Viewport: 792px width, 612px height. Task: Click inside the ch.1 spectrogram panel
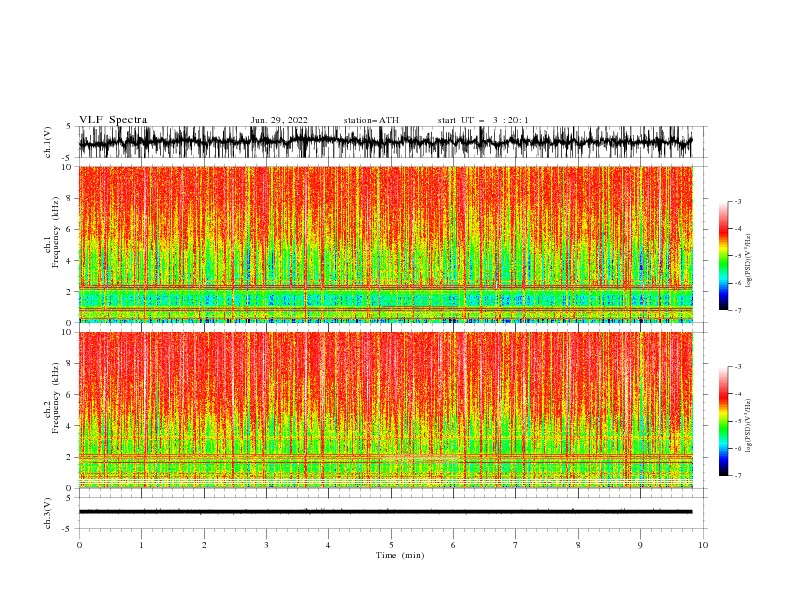(x=385, y=244)
